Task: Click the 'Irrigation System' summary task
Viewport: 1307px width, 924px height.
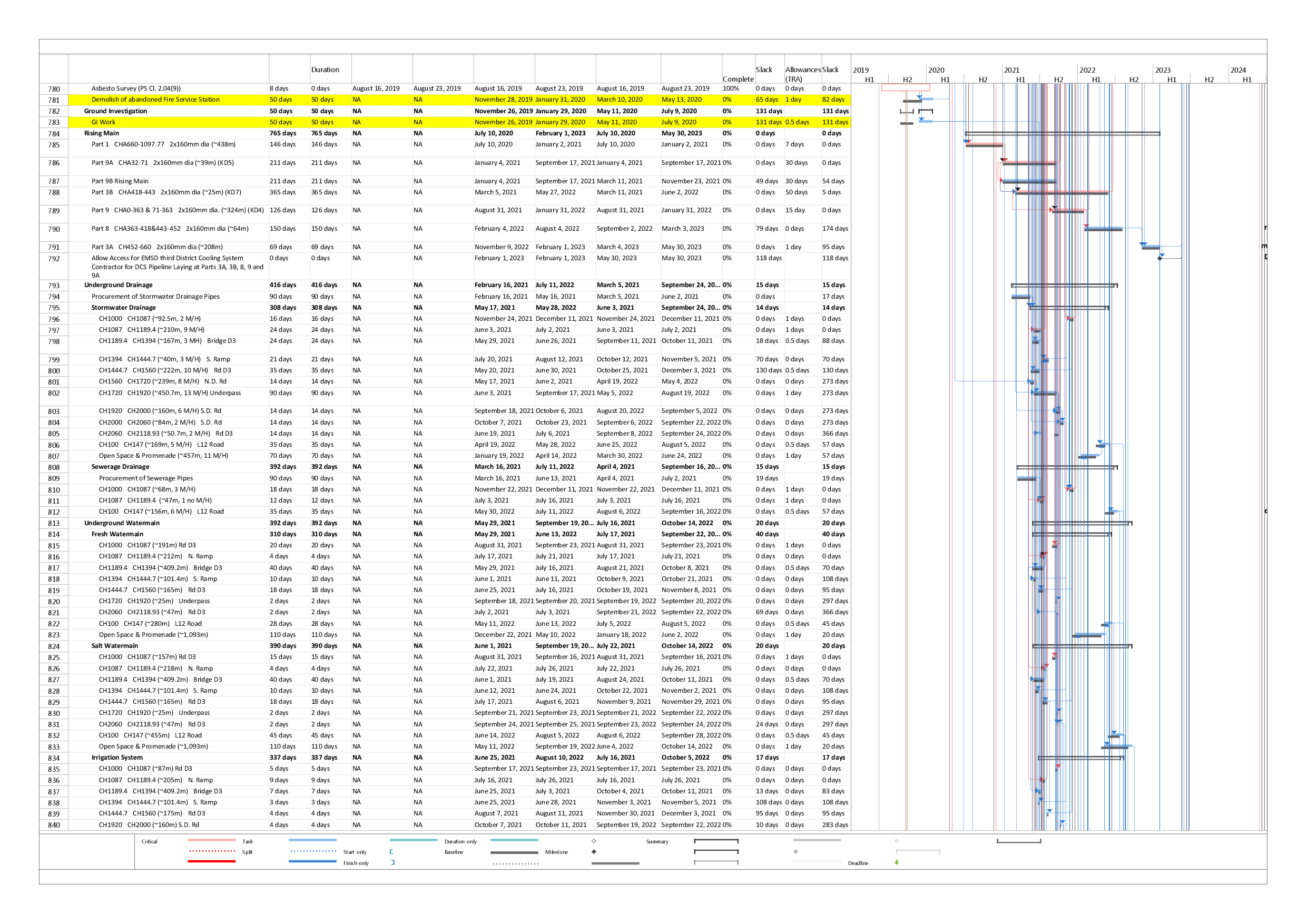Action: (x=117, y=758)
